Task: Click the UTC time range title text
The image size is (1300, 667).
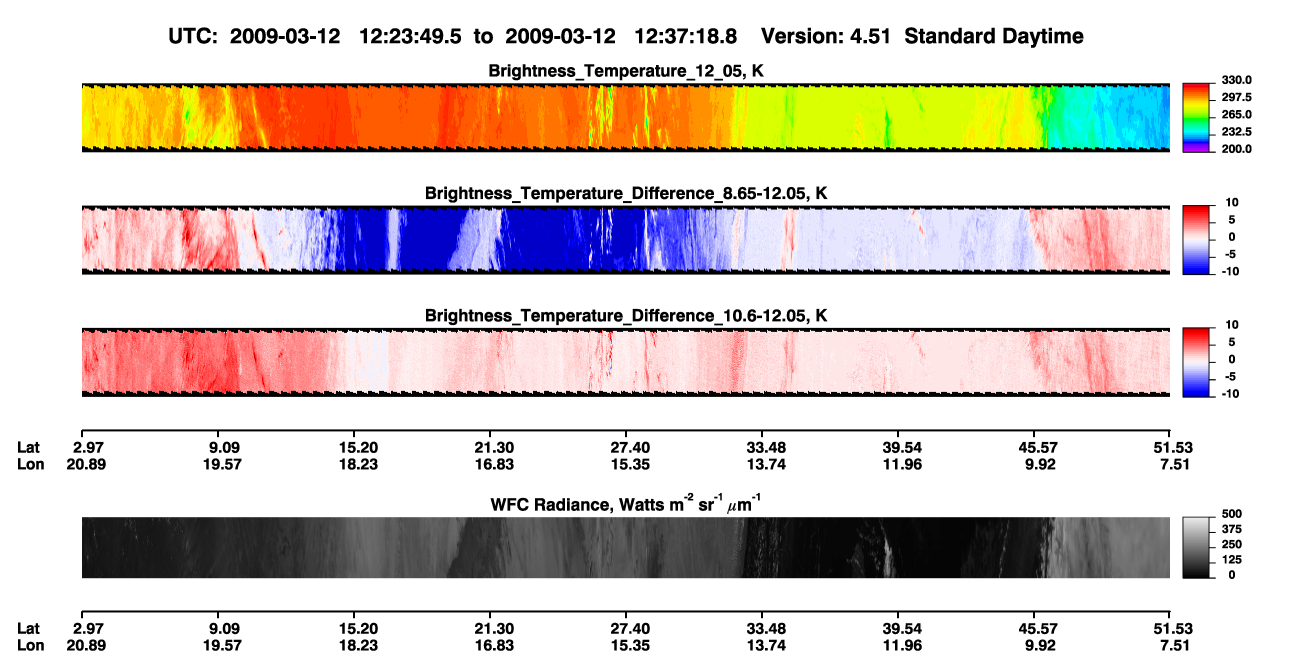Action: 626,36
